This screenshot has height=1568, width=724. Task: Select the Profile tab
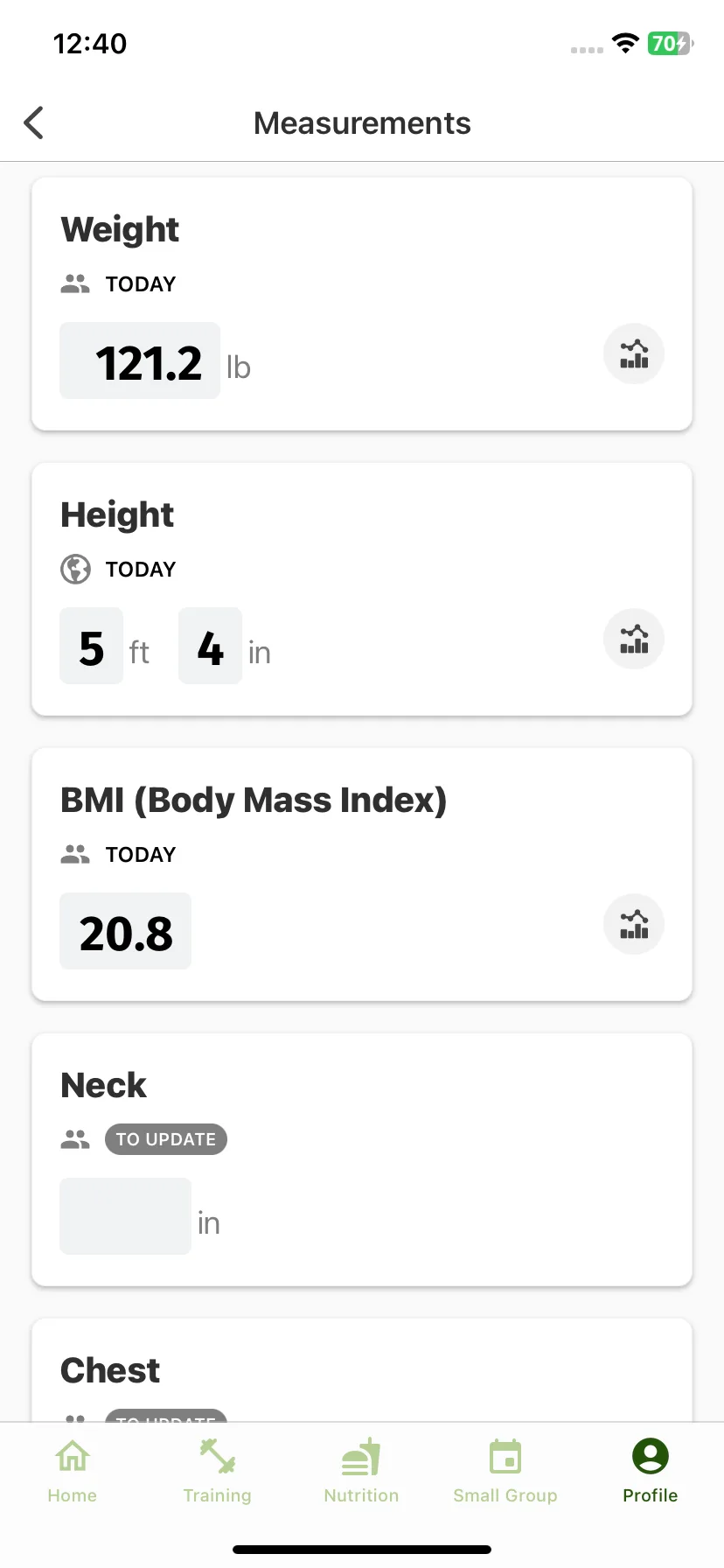pyautogui.click(x=651, y=1472)
